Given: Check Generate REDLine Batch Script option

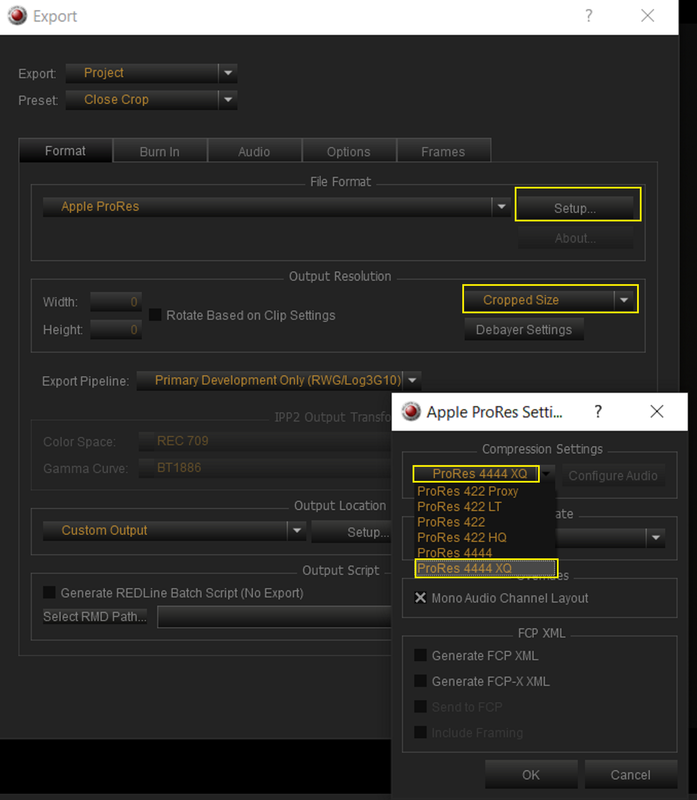Looking at the screenshot, I should [x=49, y=592].
